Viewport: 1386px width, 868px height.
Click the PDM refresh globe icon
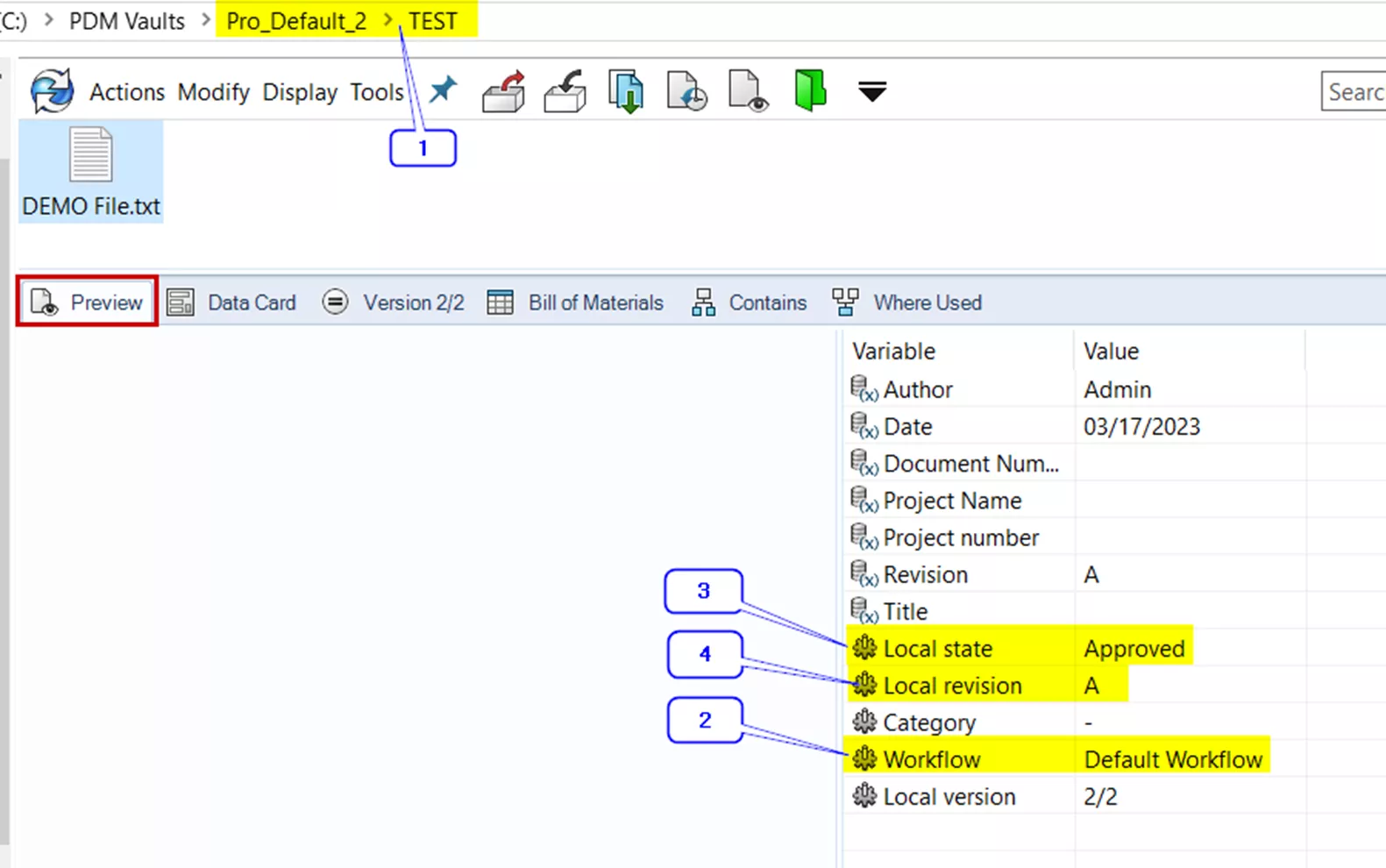(52, 91)
